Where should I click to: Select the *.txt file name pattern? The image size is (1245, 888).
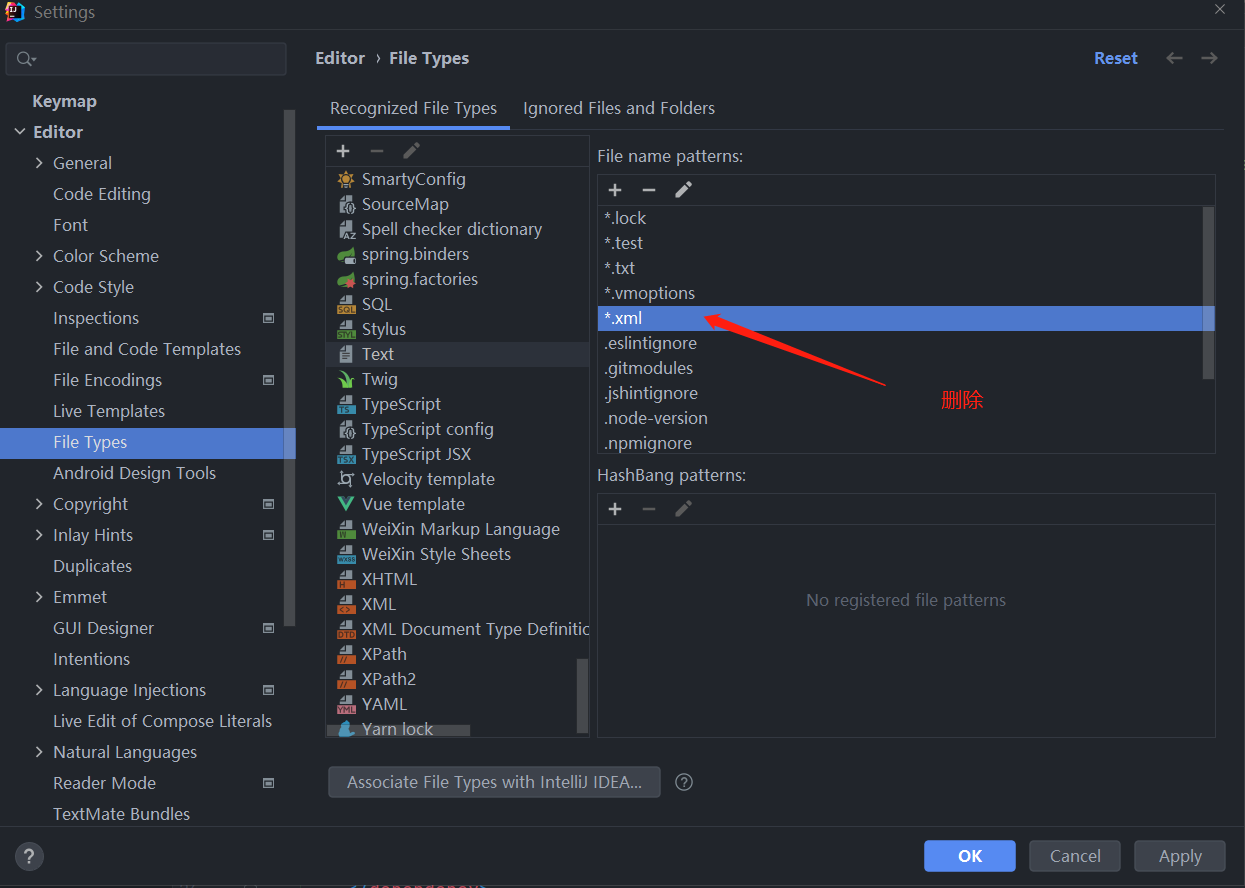(x=900, y=268)
